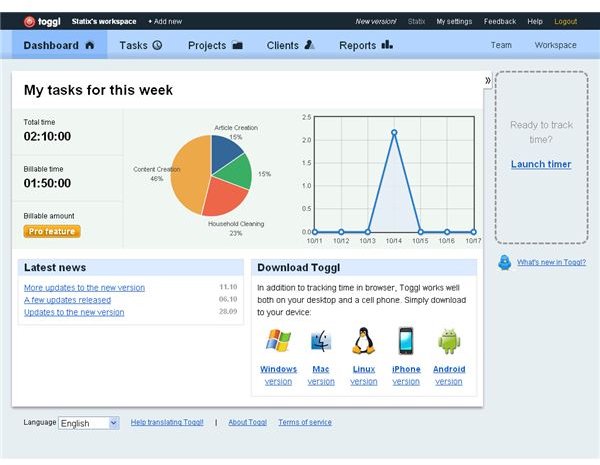Click the New version link

(375, 22)
